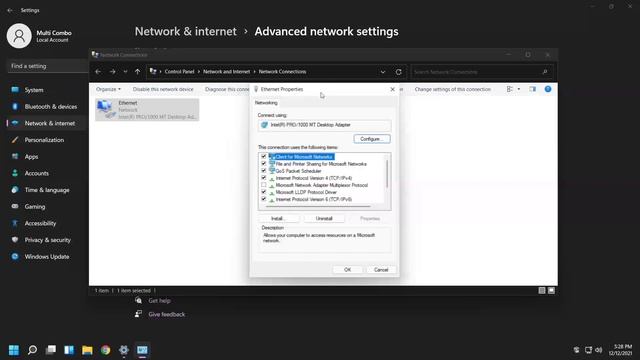The image size is (640, 360).
Task: Open taskbar Search
Action: [32, 350]
